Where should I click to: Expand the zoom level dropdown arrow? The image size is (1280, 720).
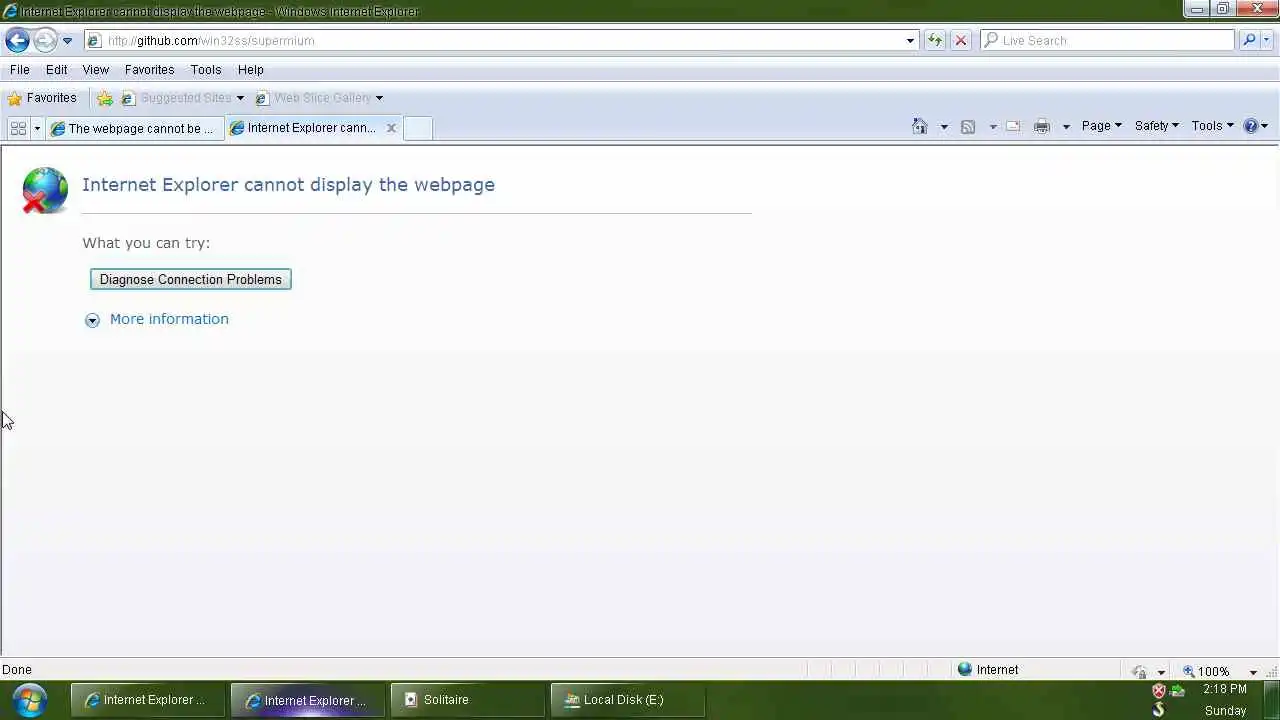point(1253,672)
